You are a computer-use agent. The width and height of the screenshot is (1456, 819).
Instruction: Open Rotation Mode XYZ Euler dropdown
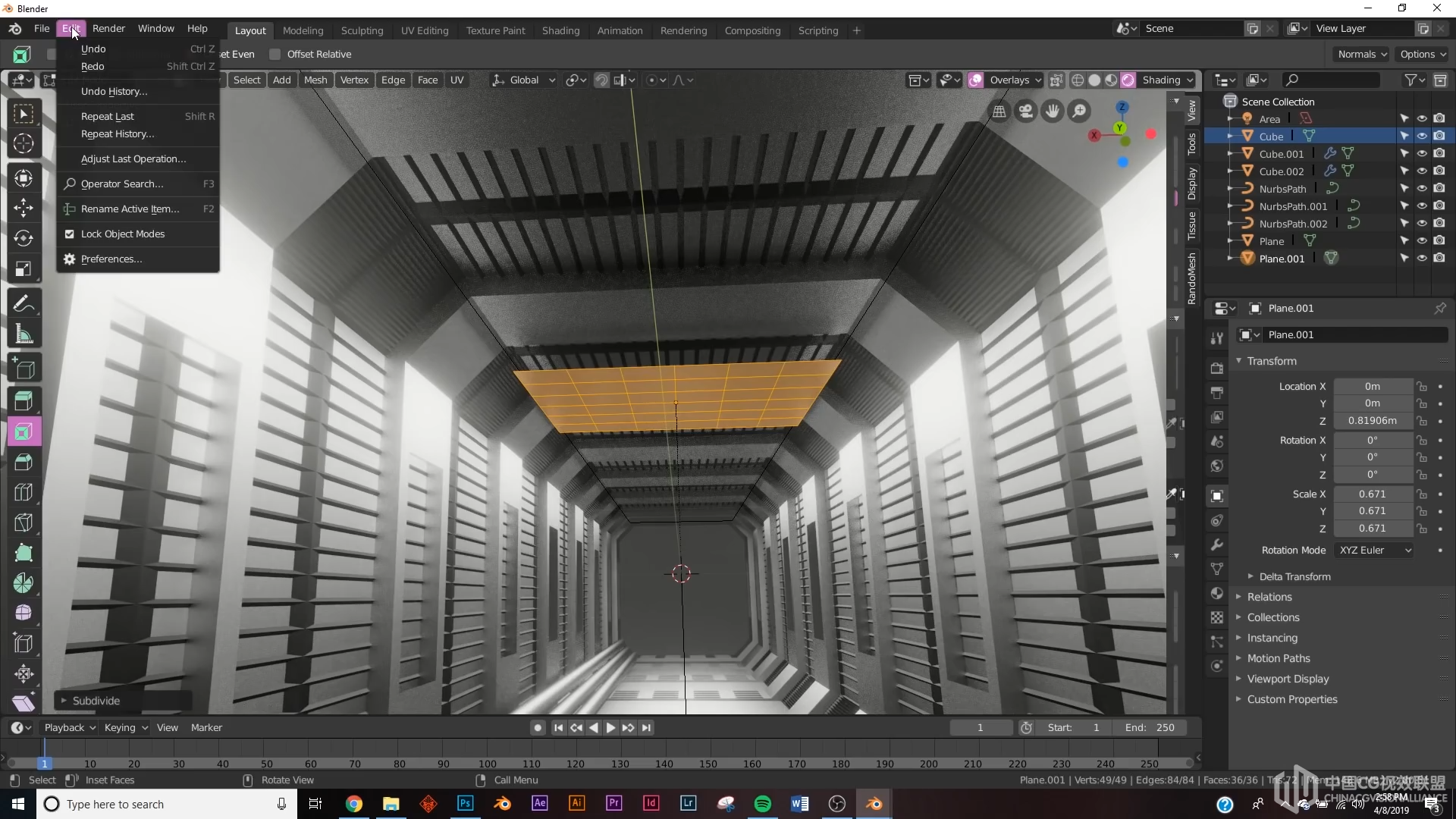(x=1374, y=550)
